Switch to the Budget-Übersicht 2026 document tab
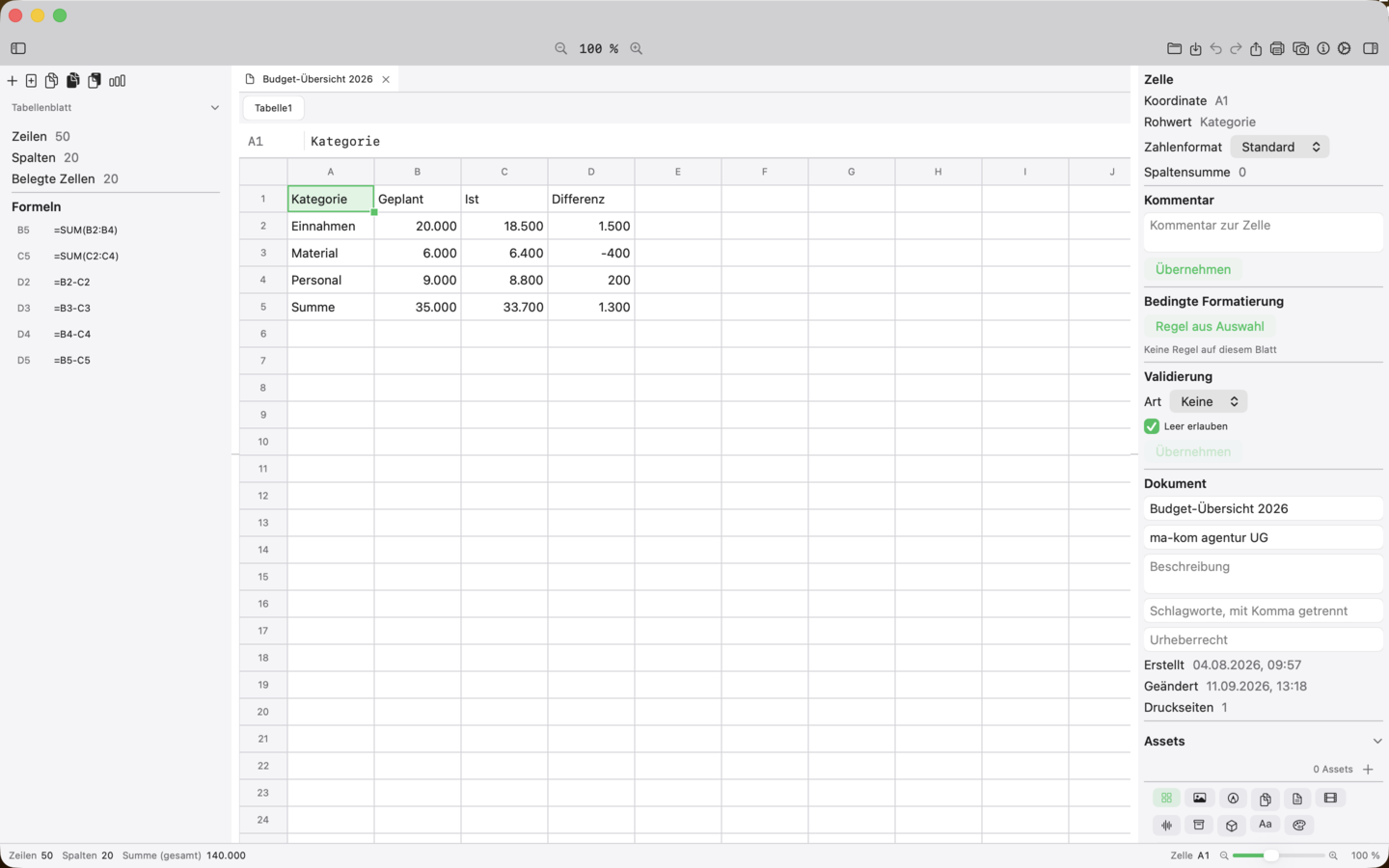This screenshot has height=868, width=1389. pos(317,79)
